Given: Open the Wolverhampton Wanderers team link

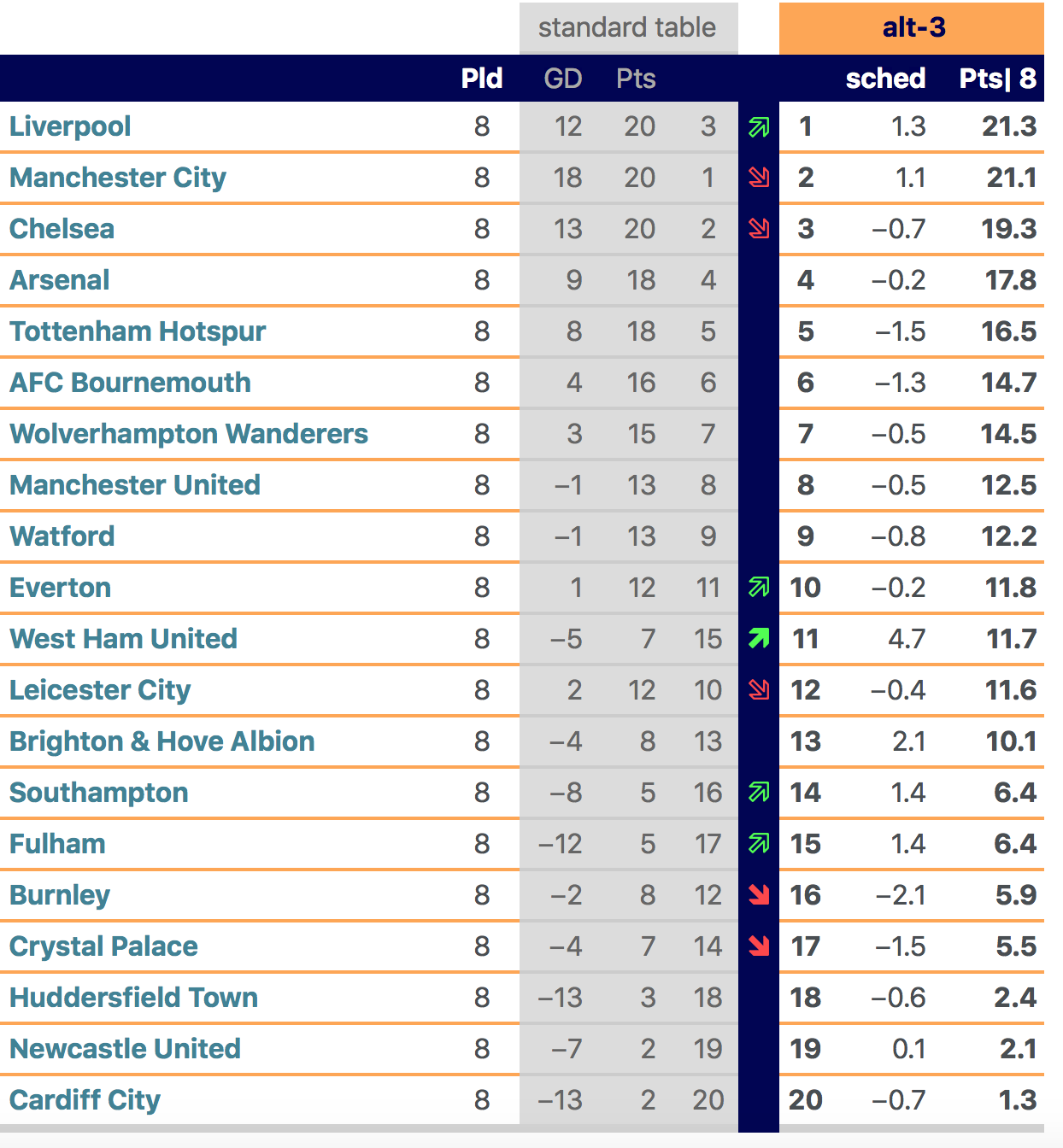Looking at the screenshot, I should [189, 434].
